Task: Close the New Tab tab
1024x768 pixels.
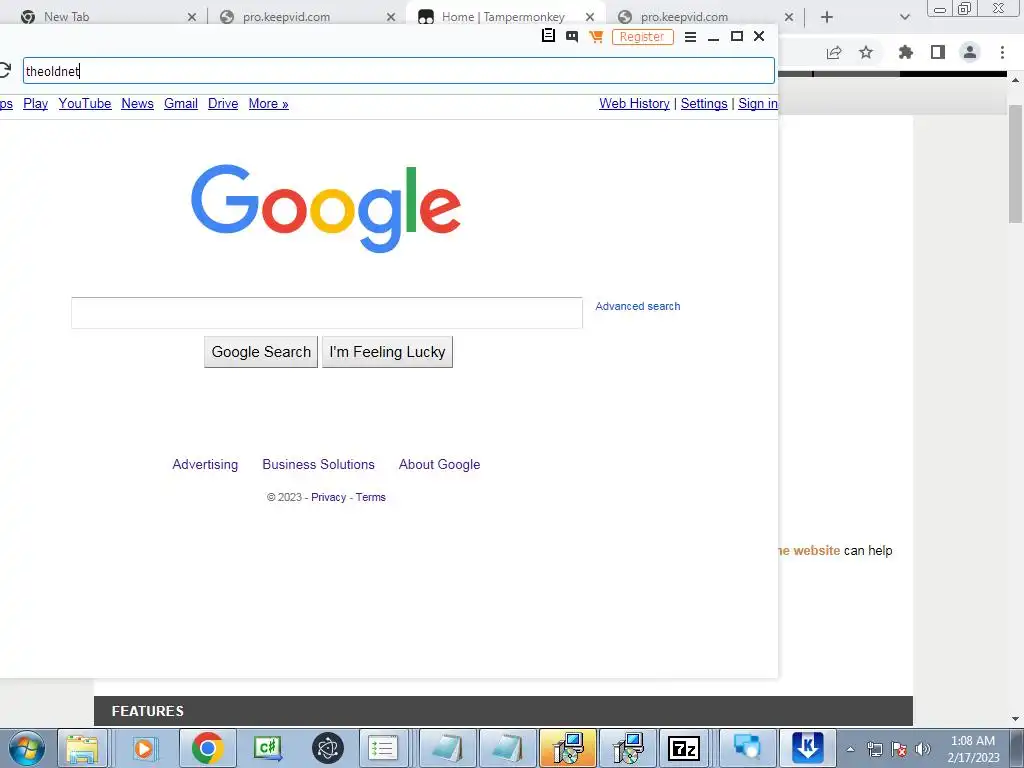Action: 192,17
